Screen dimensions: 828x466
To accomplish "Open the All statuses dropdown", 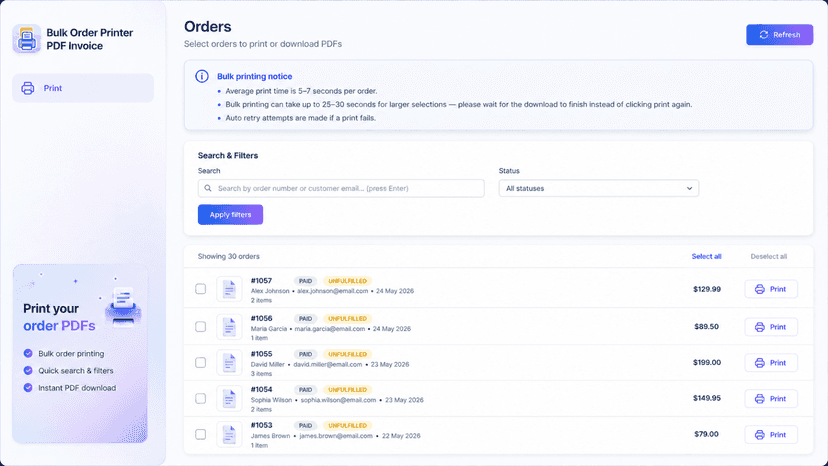I will pos(599,189).
